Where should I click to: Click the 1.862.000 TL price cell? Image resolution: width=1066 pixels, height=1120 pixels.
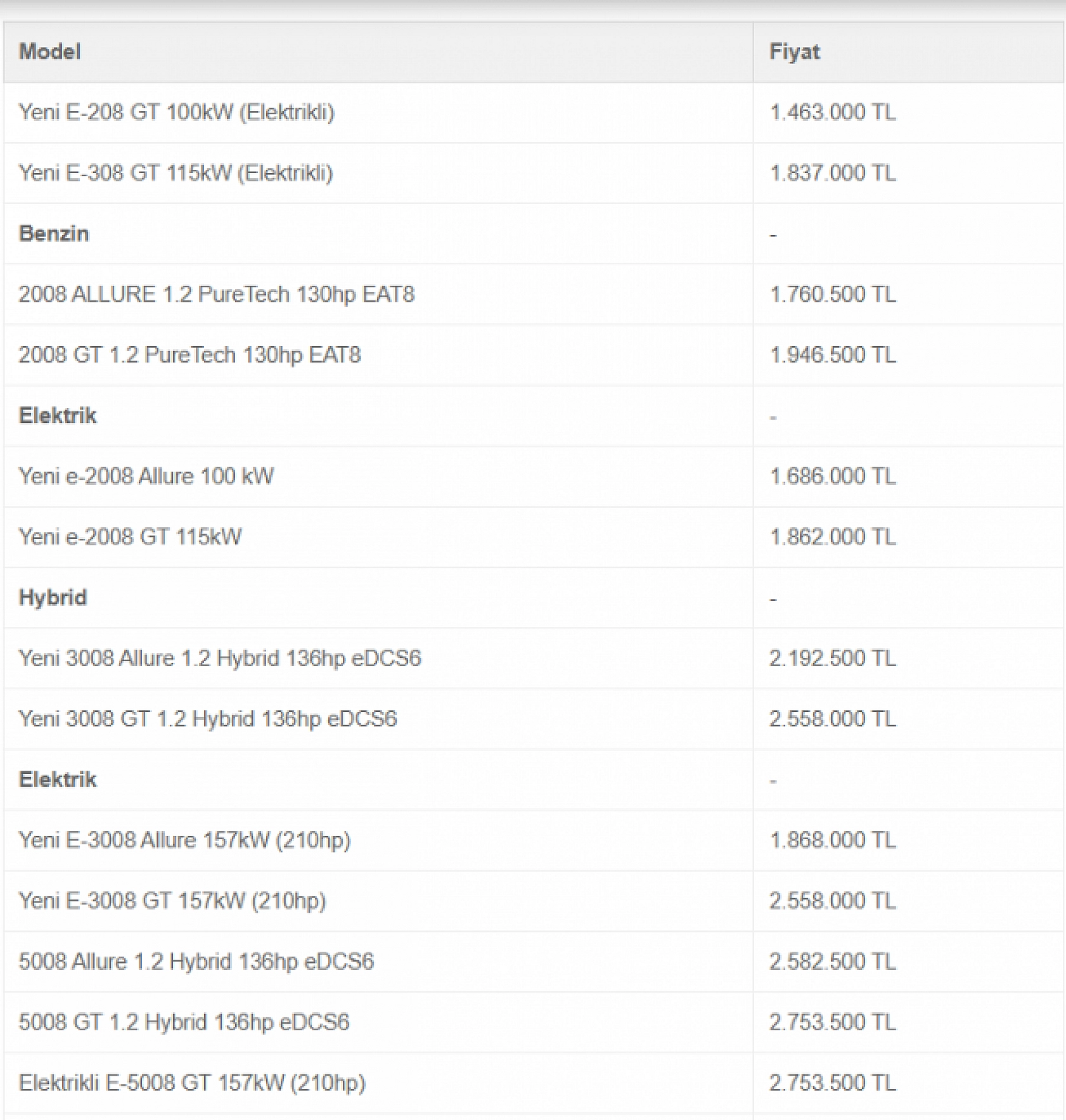pyautogui.click(x=832, y=537)
